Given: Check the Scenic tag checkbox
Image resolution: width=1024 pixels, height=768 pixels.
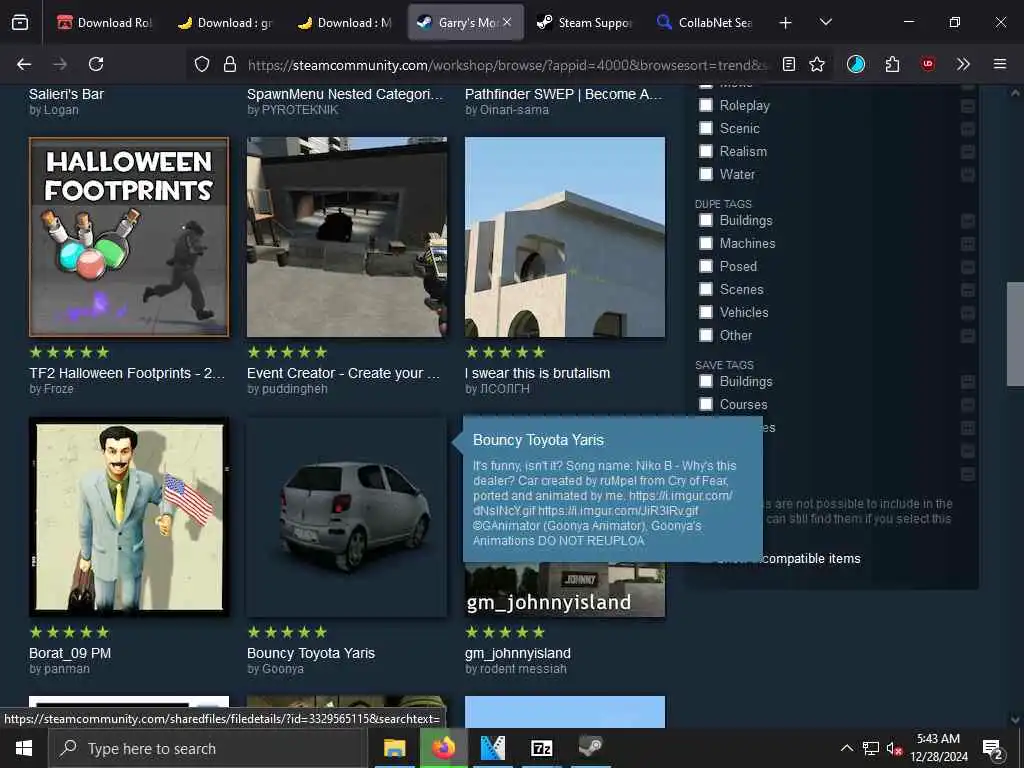Looking at the screenshot, I should click(x=706, y=128).
